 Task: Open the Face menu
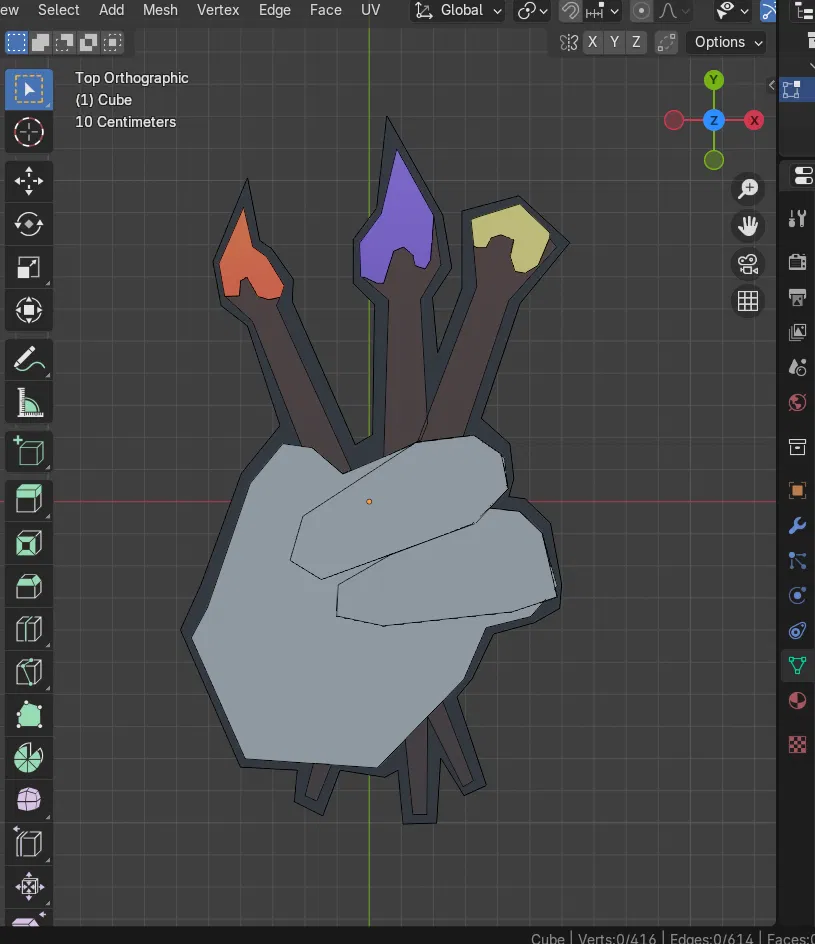click(326, 10)
